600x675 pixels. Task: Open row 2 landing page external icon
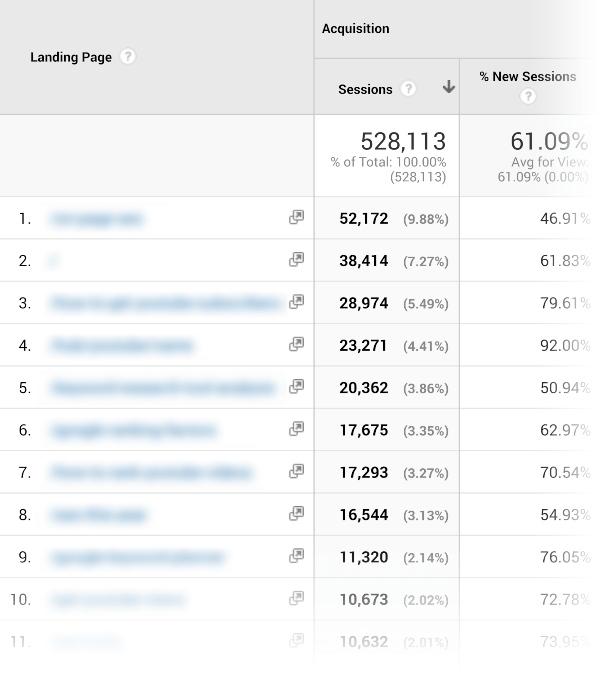click(296, 260)
